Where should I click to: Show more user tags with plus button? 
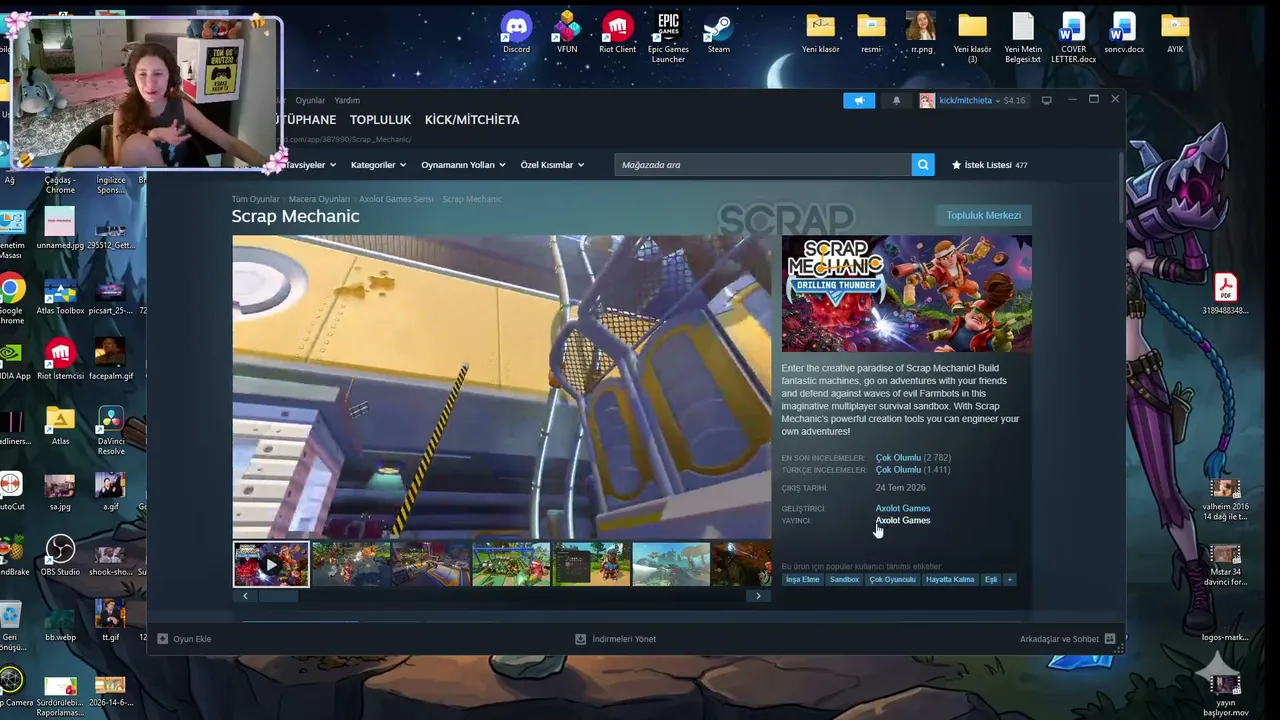click(x=1009, y=579)
